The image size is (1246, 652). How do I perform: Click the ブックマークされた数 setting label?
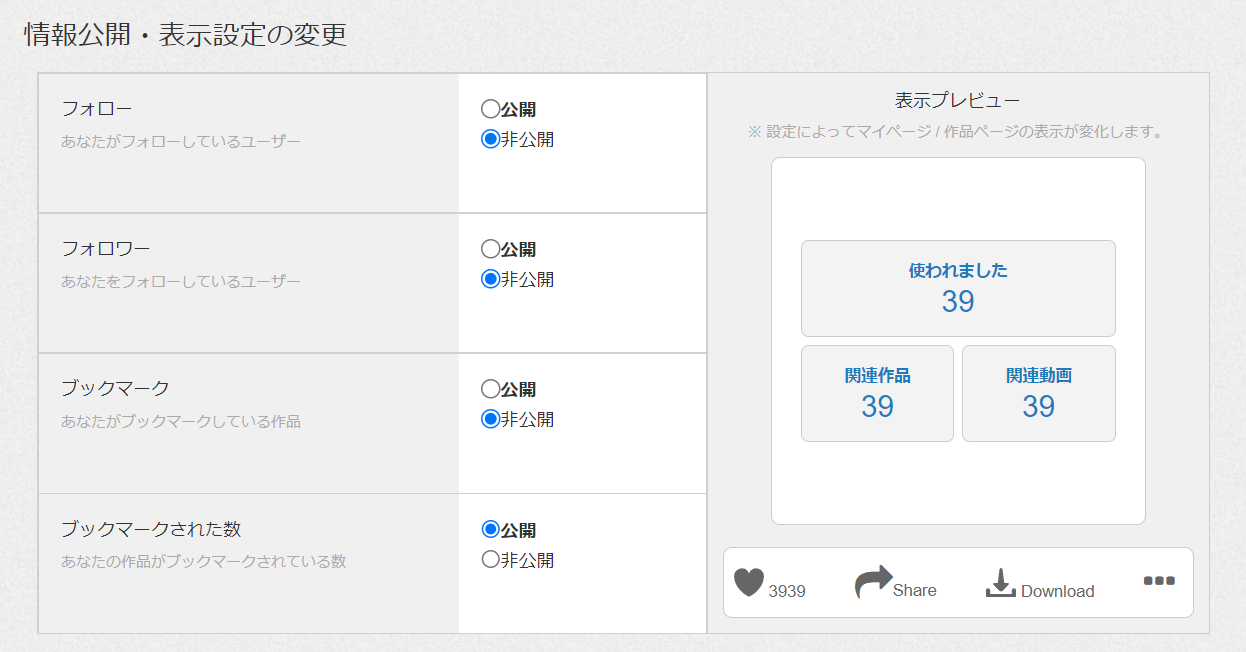pos(151,528)
